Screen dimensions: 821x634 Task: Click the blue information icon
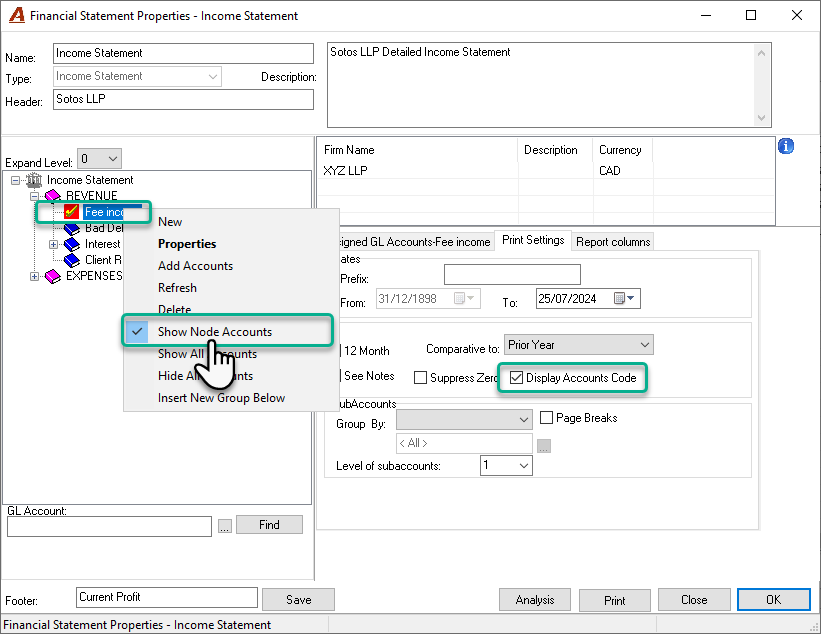[x=785, y=146]
